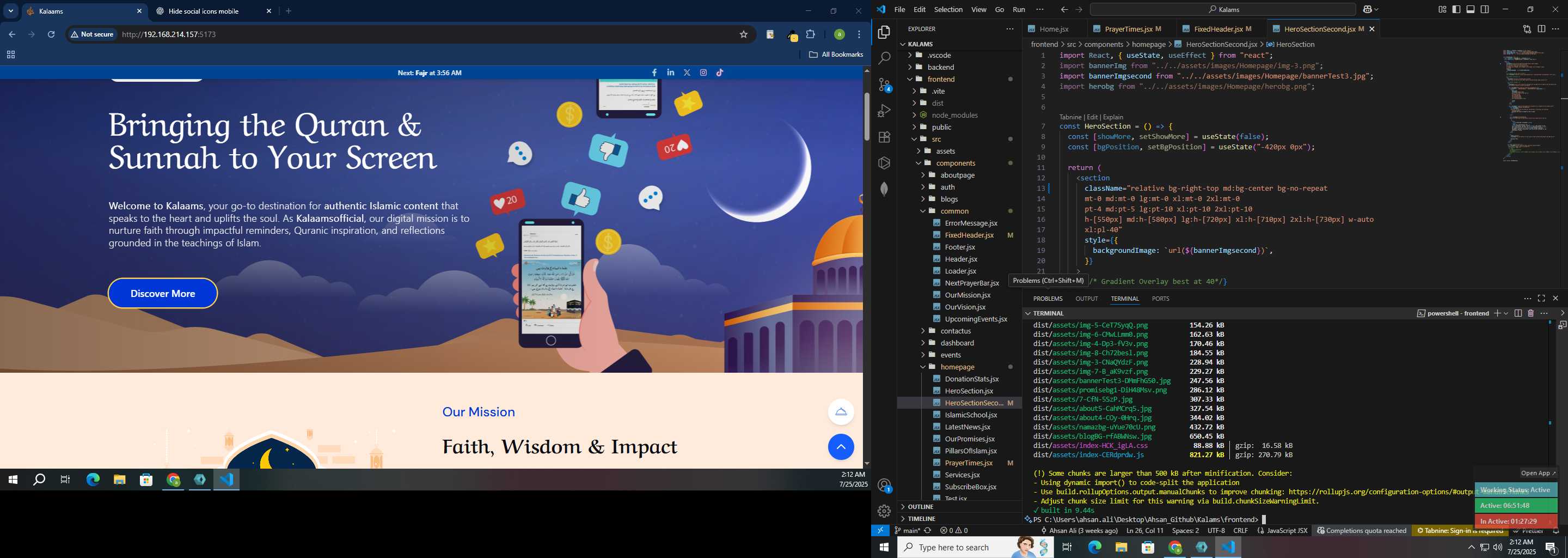This screenshot has height=558, width=1568.
Task: Click the main* git branch in status bar
Action: point(907,531)
